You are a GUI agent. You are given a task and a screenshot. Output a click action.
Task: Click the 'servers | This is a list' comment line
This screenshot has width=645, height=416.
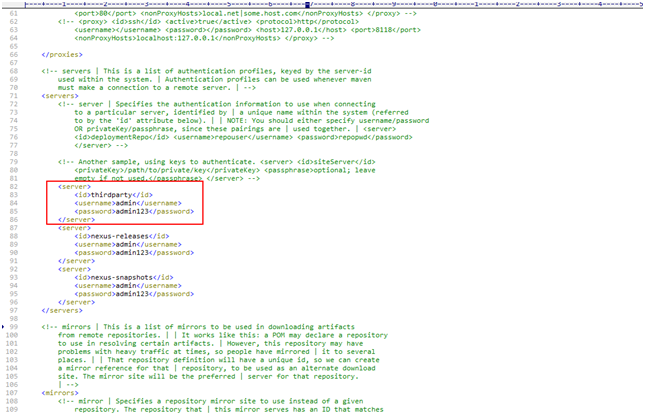[x=206, y=71]
